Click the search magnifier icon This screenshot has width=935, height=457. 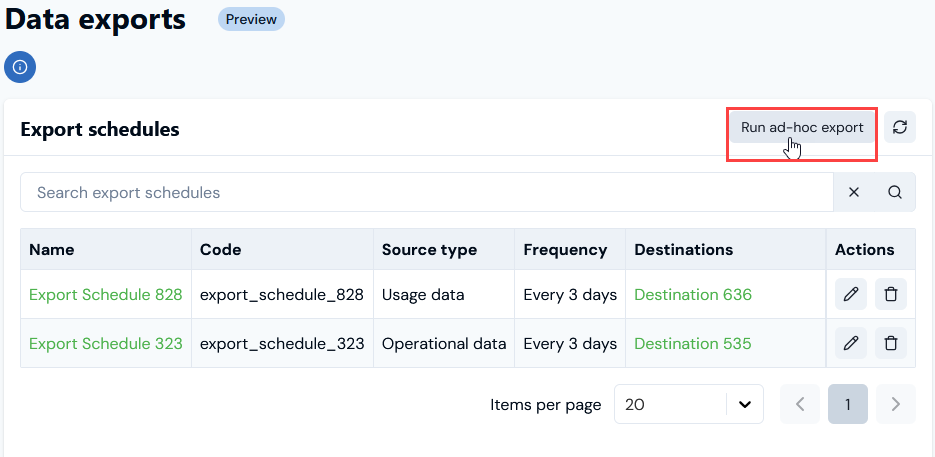[895, 192]
